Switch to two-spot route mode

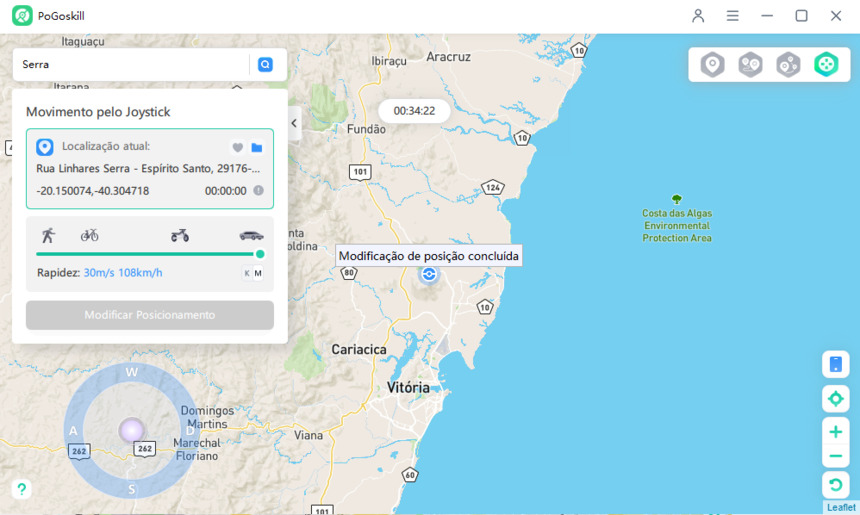pos(750,65)
